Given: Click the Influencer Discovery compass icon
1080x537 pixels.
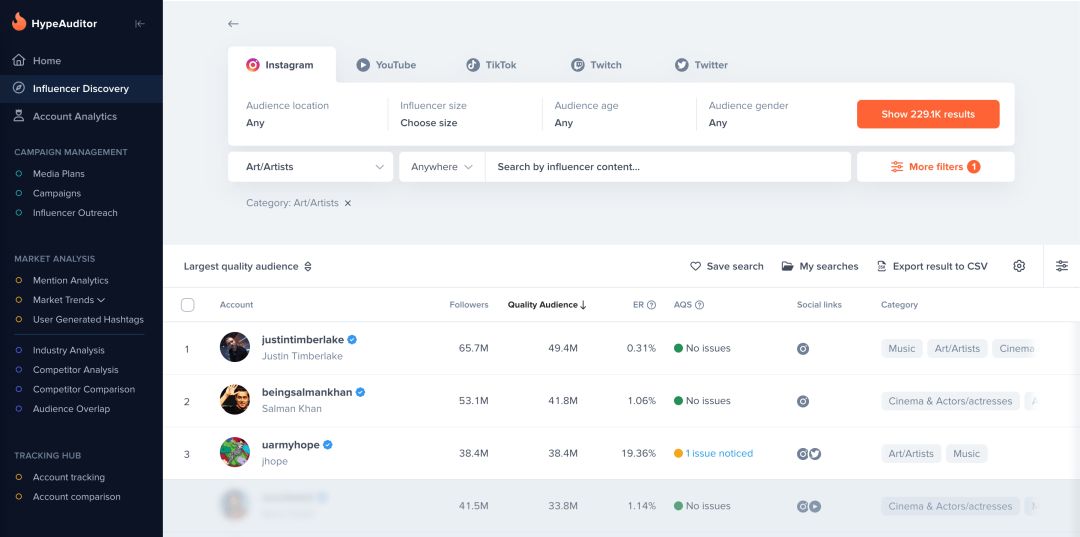Looking at the screenshot, I should (19, 88).
